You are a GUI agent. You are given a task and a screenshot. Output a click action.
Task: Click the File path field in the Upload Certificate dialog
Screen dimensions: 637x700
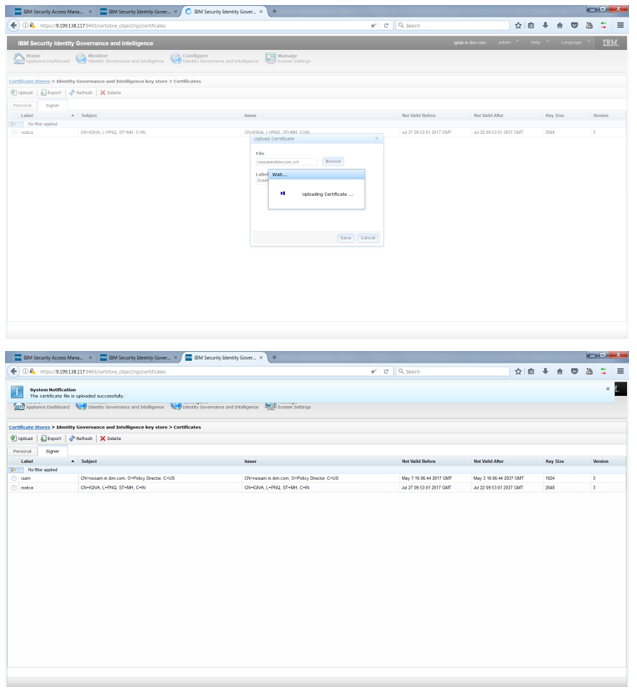point(289,163)
